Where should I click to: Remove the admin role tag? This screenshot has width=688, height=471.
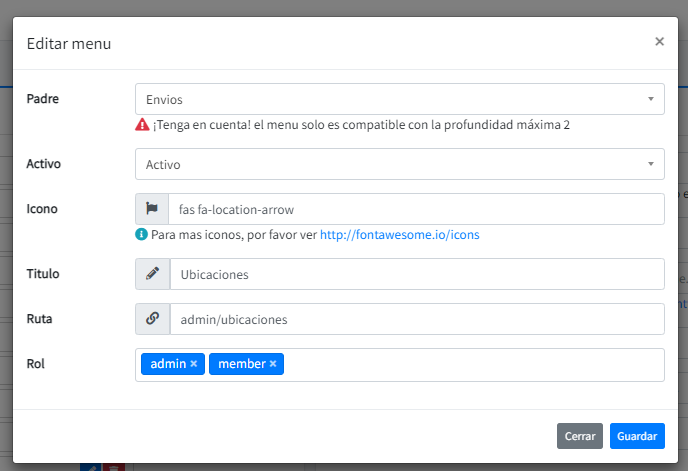click(x=194, y=364)
